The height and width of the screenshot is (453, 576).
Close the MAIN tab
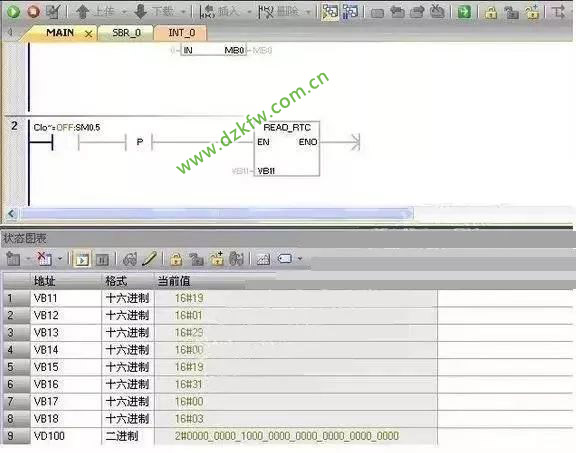click(x=89, y=34)
